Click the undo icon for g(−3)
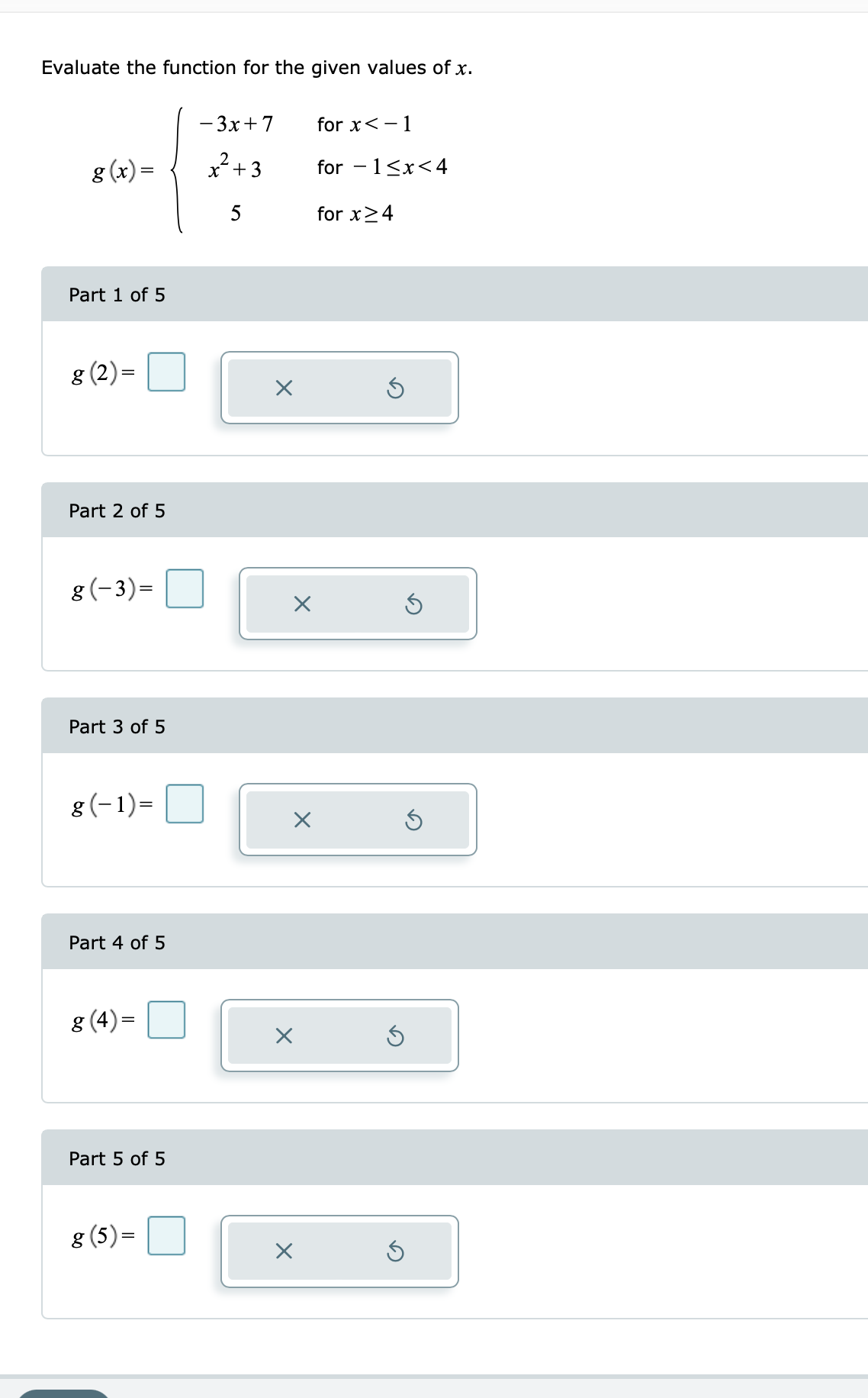Image resolution: width=868 pixels, height=1398 pixels. point(413,604)
